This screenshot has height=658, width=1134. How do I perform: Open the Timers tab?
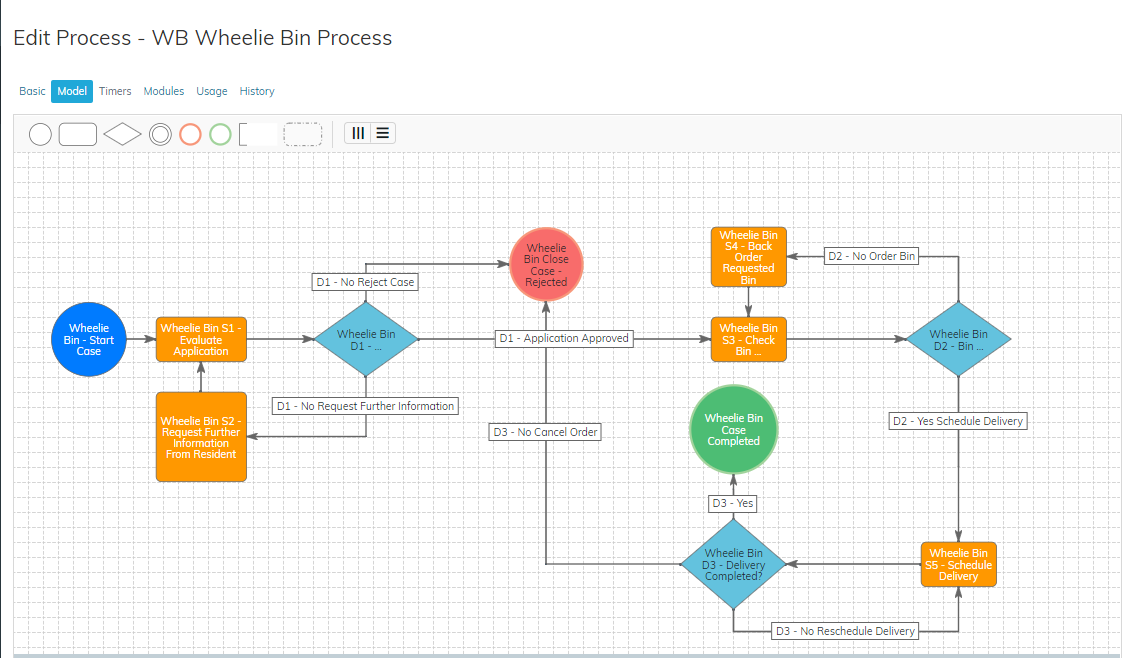(x=115, y=91)
